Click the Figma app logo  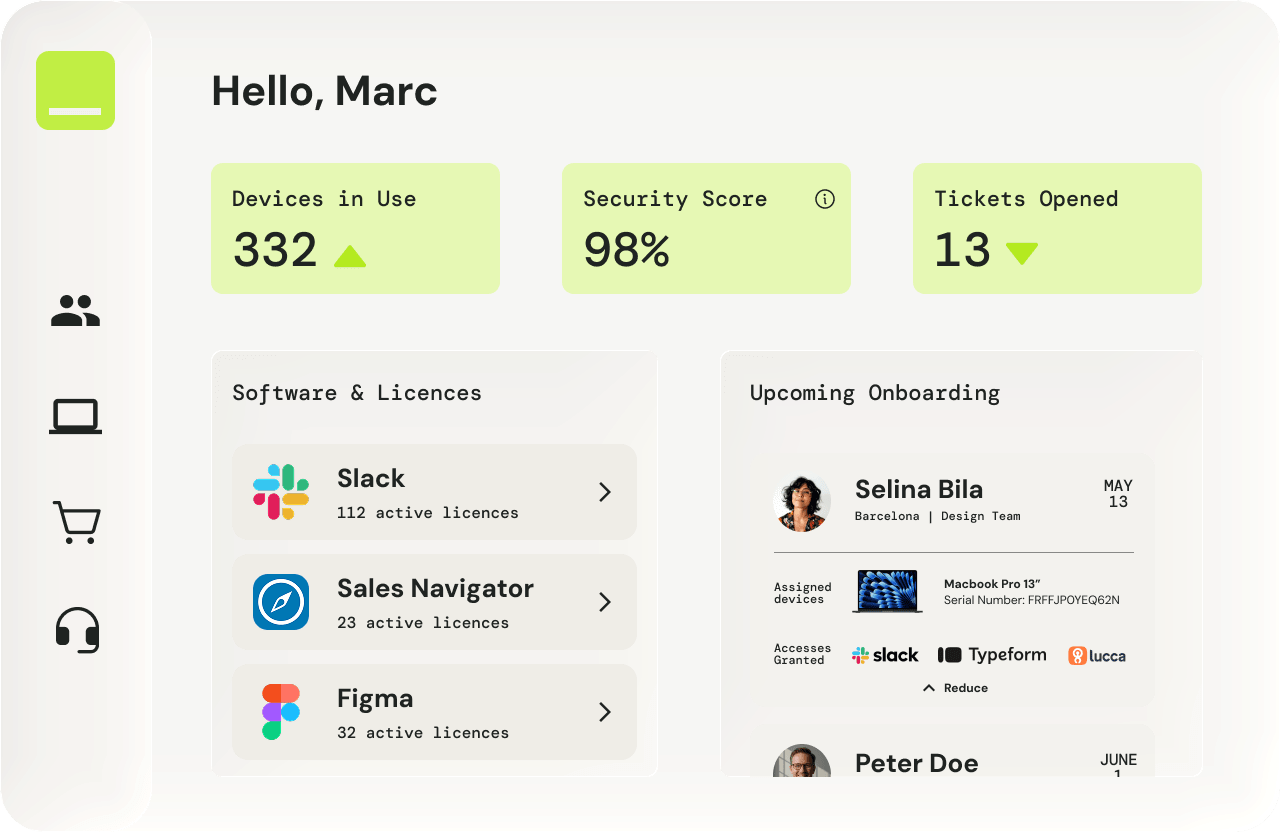281,712
